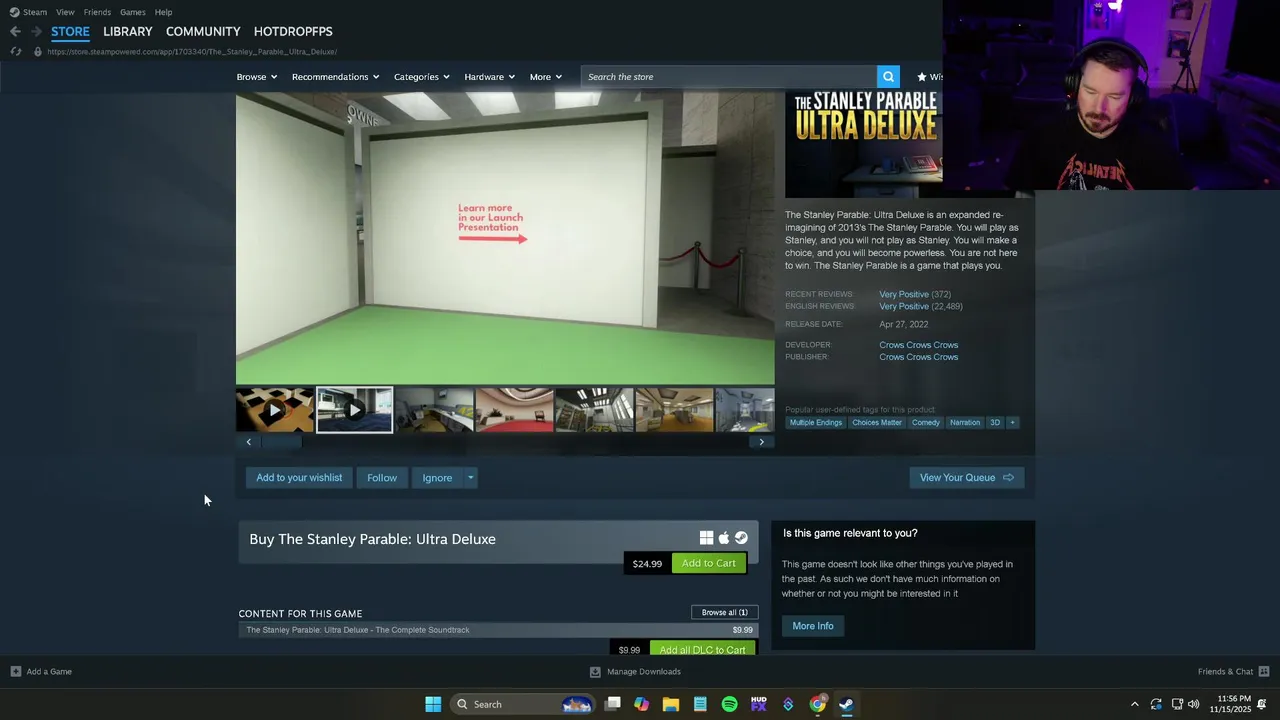
Task: Click the Ignore button
Action: click(x=437, y=478)
